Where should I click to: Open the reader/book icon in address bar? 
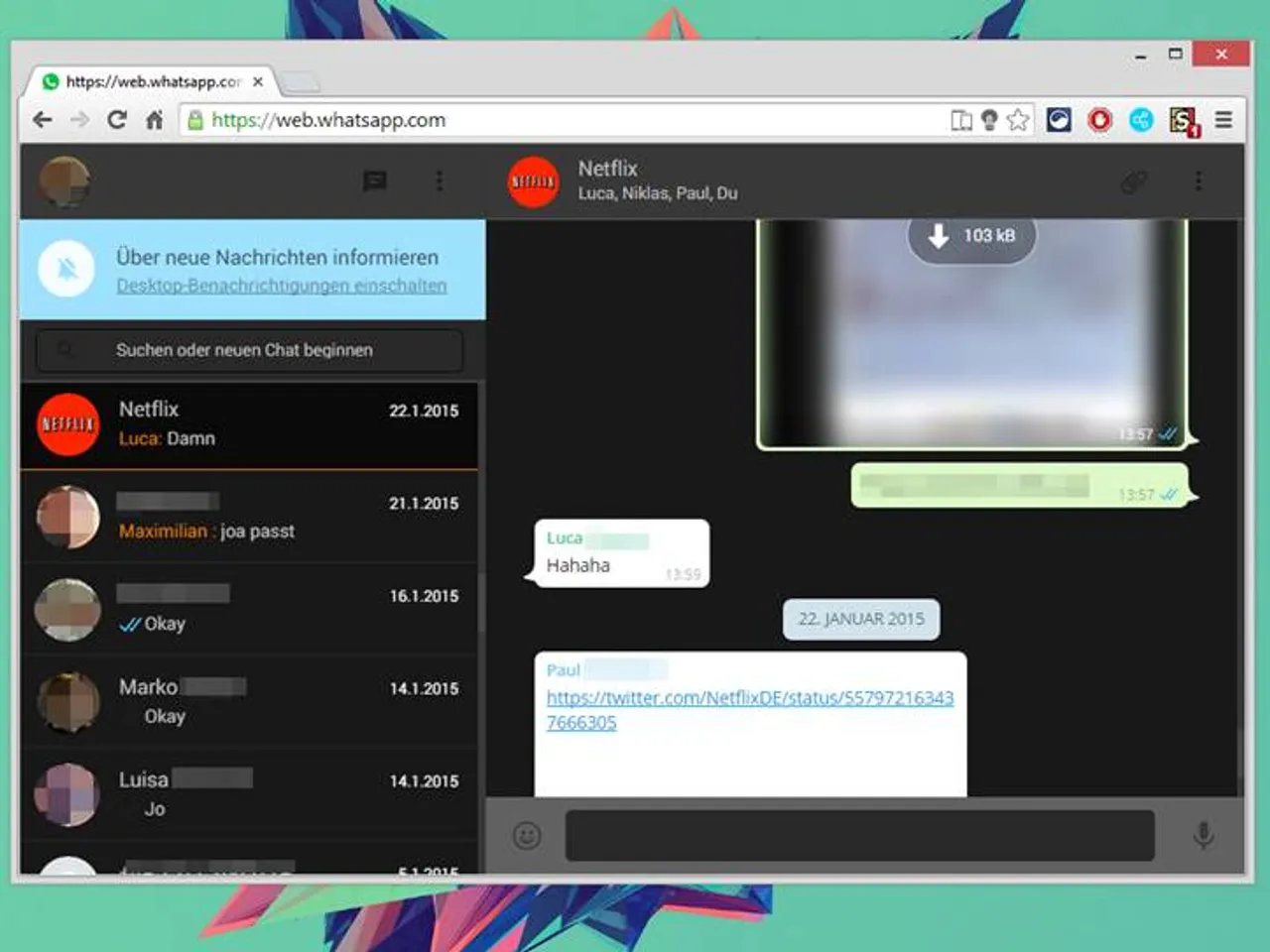click(x=960, y=120)
